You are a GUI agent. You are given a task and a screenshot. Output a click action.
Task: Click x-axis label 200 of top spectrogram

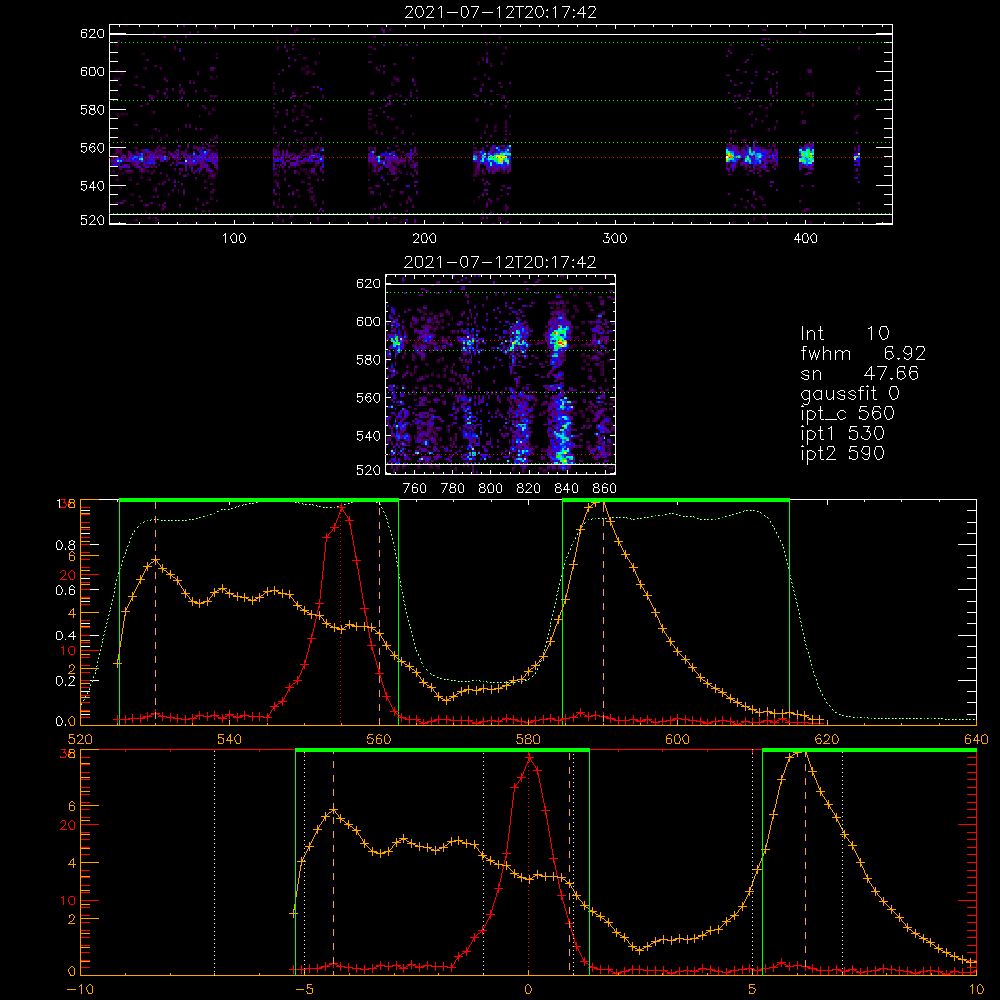425,239
